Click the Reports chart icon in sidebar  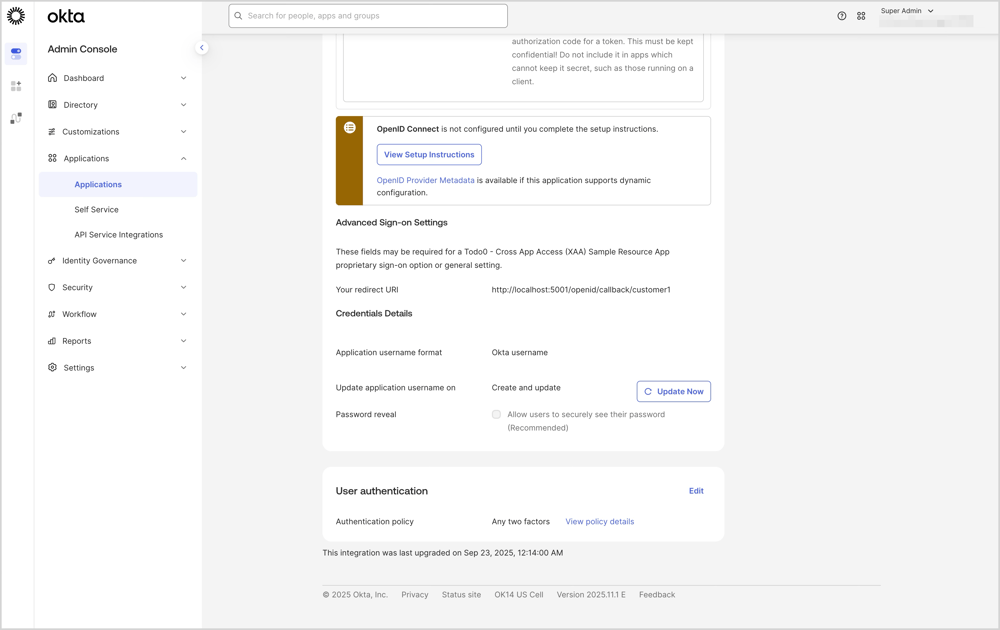[x=52, y=340]
